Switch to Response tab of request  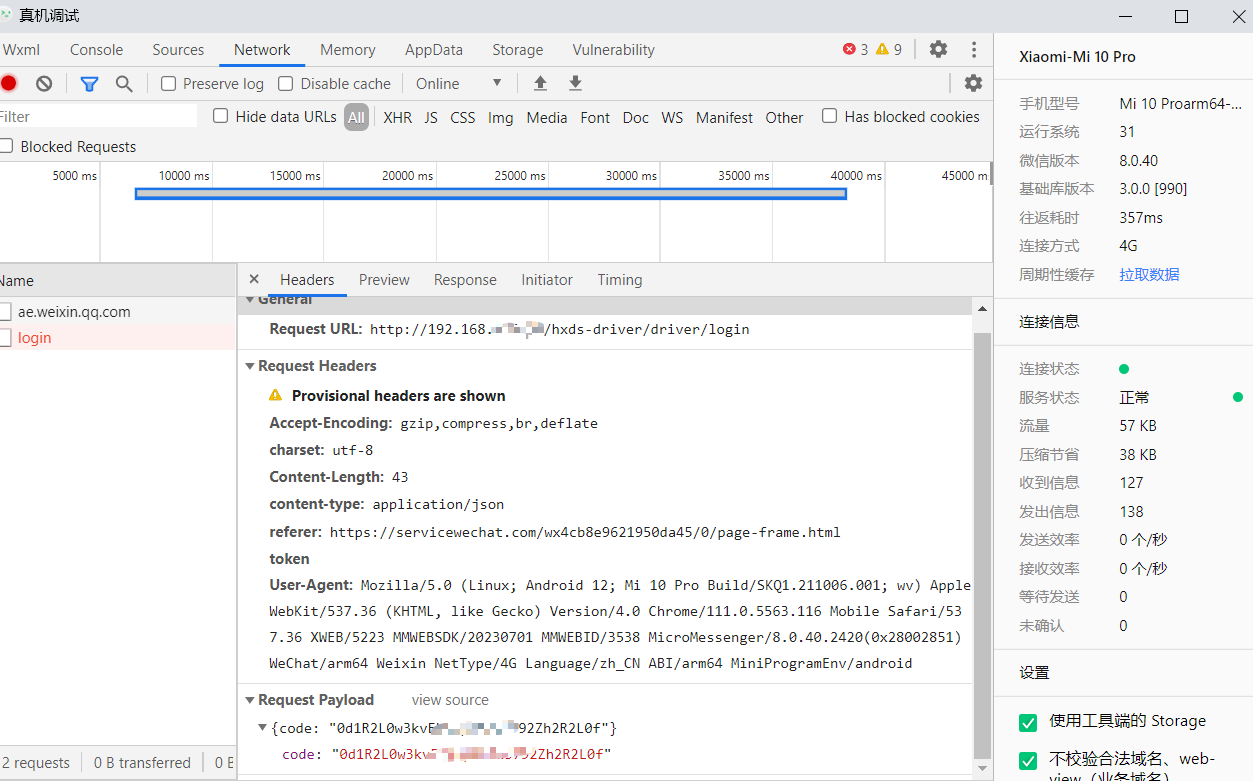(x=465, y=280)
